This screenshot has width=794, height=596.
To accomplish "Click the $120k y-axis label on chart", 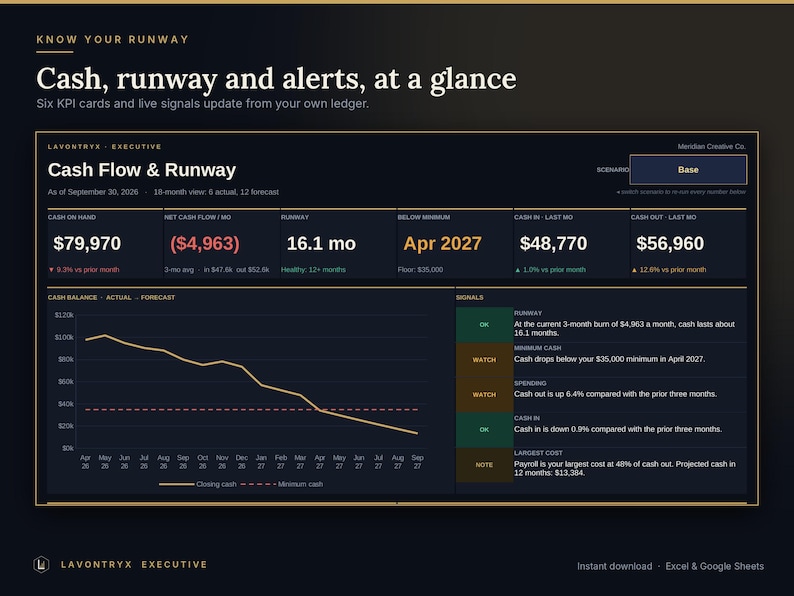I will coord(64,315).
